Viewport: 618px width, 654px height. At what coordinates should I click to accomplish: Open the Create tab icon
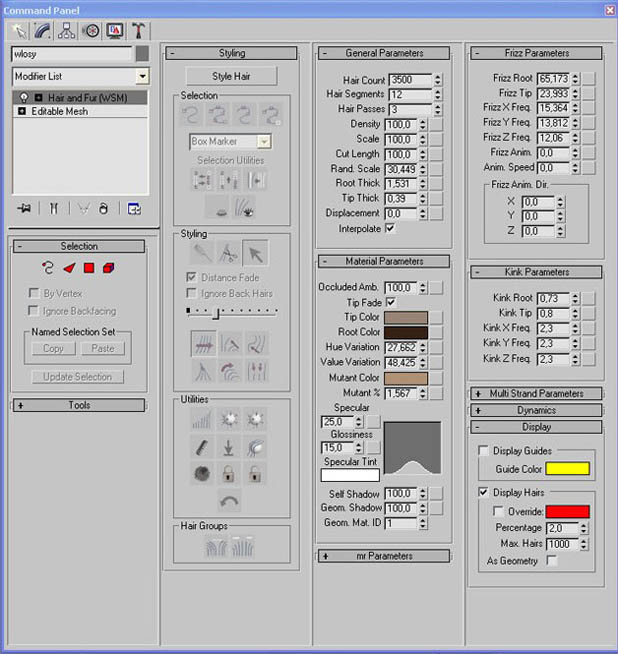pos(19,31)
